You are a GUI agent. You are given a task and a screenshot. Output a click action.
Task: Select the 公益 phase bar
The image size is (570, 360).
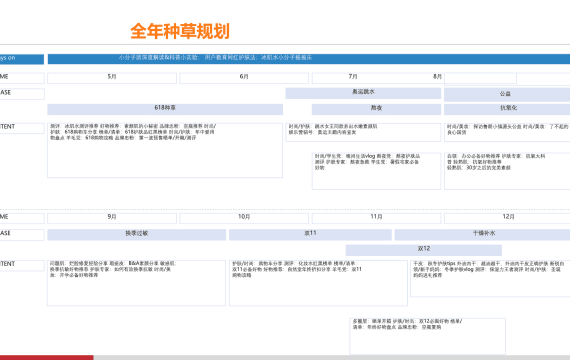click(507, 95)
